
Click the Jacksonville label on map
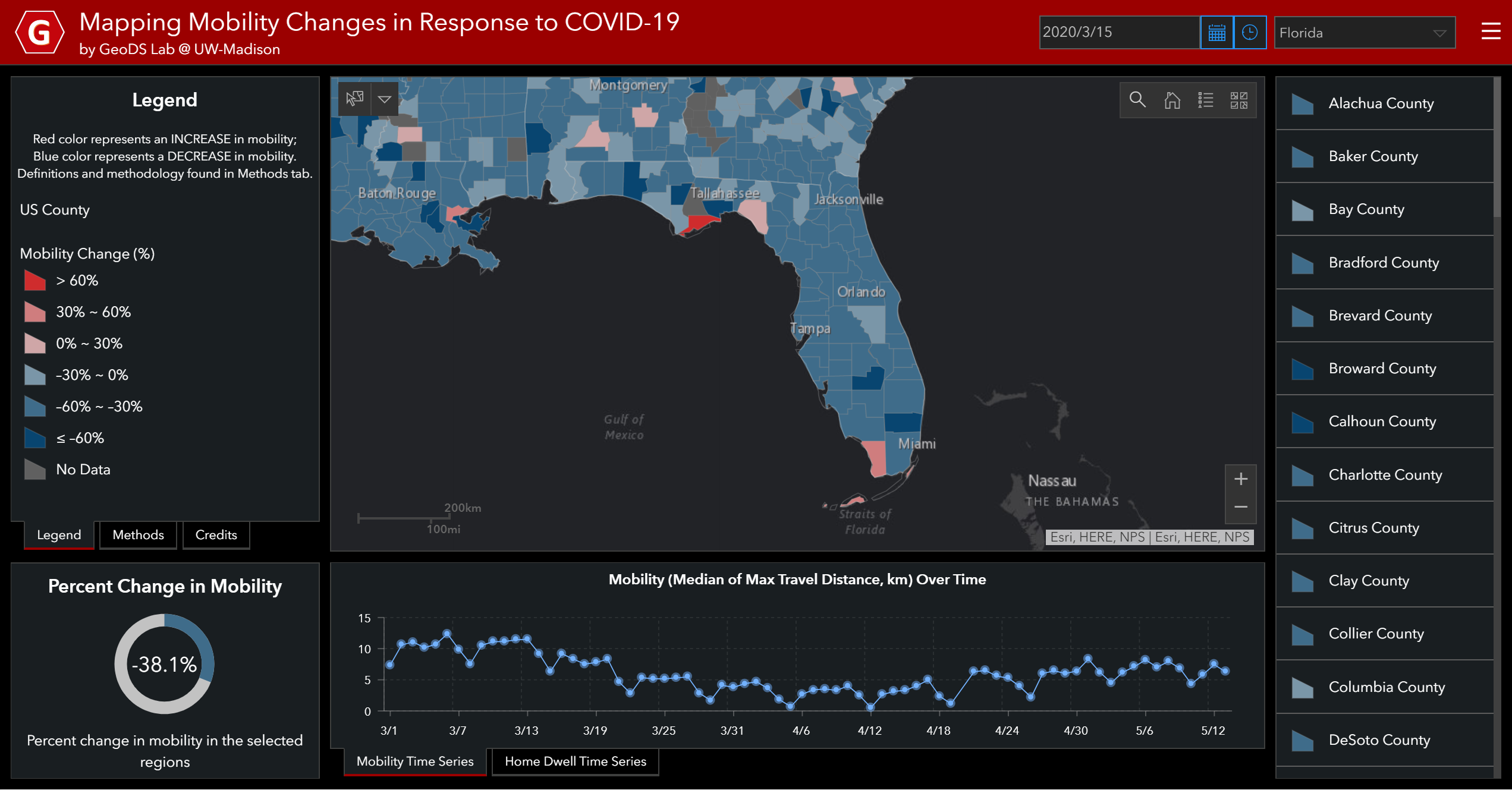point(848,199)
